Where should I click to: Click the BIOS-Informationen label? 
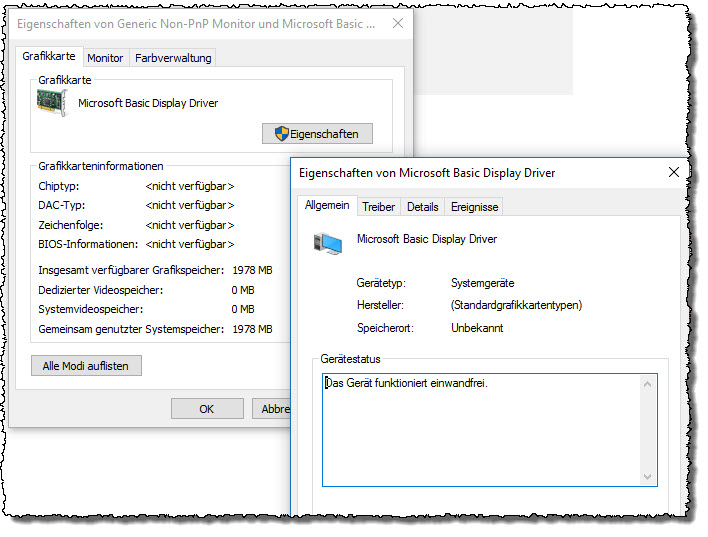pyautogui.click(x=88, y=244)
